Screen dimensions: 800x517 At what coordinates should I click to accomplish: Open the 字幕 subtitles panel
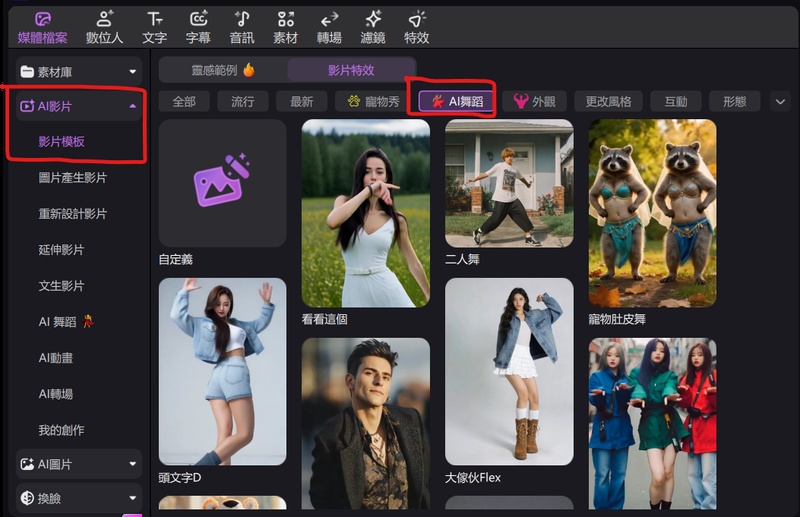coord(198,28)
